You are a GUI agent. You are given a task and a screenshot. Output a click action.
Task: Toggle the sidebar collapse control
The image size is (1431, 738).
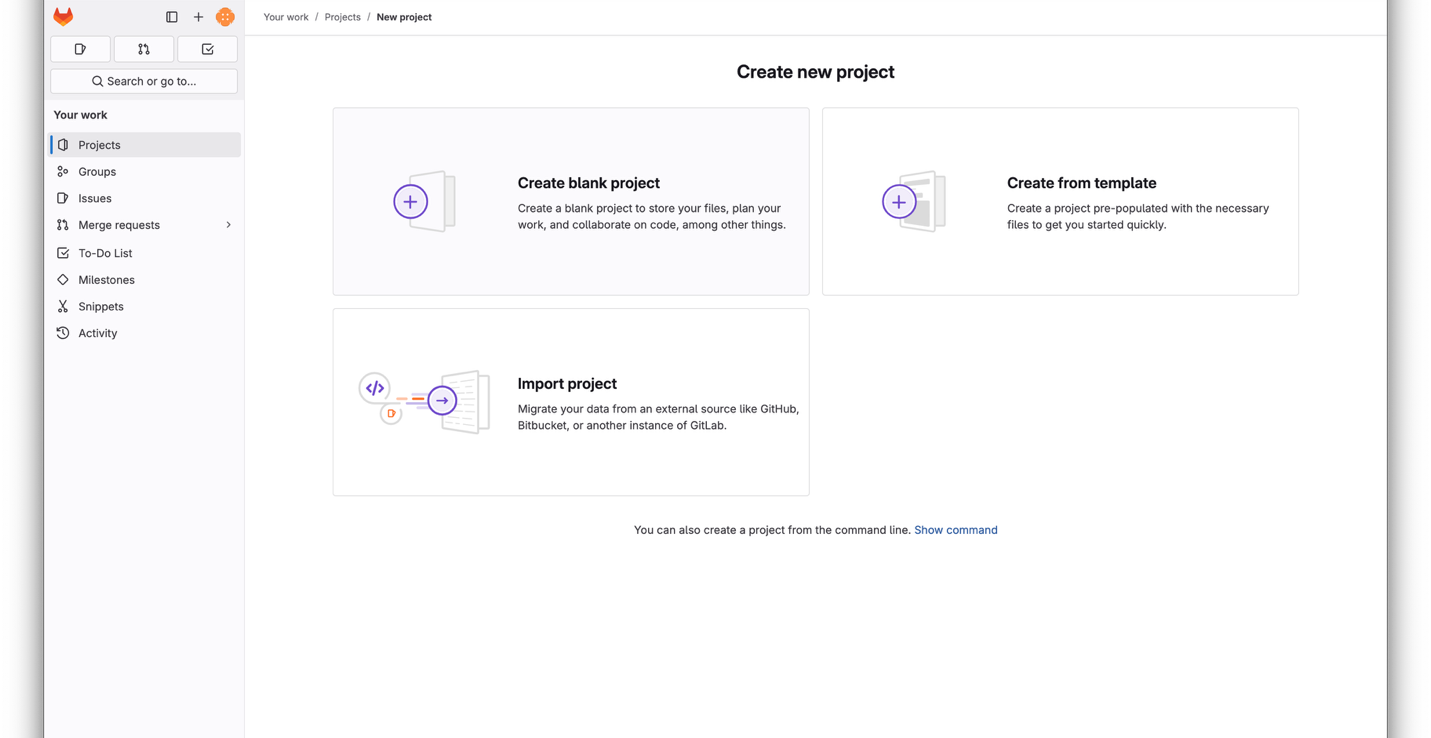coord(172,16)
